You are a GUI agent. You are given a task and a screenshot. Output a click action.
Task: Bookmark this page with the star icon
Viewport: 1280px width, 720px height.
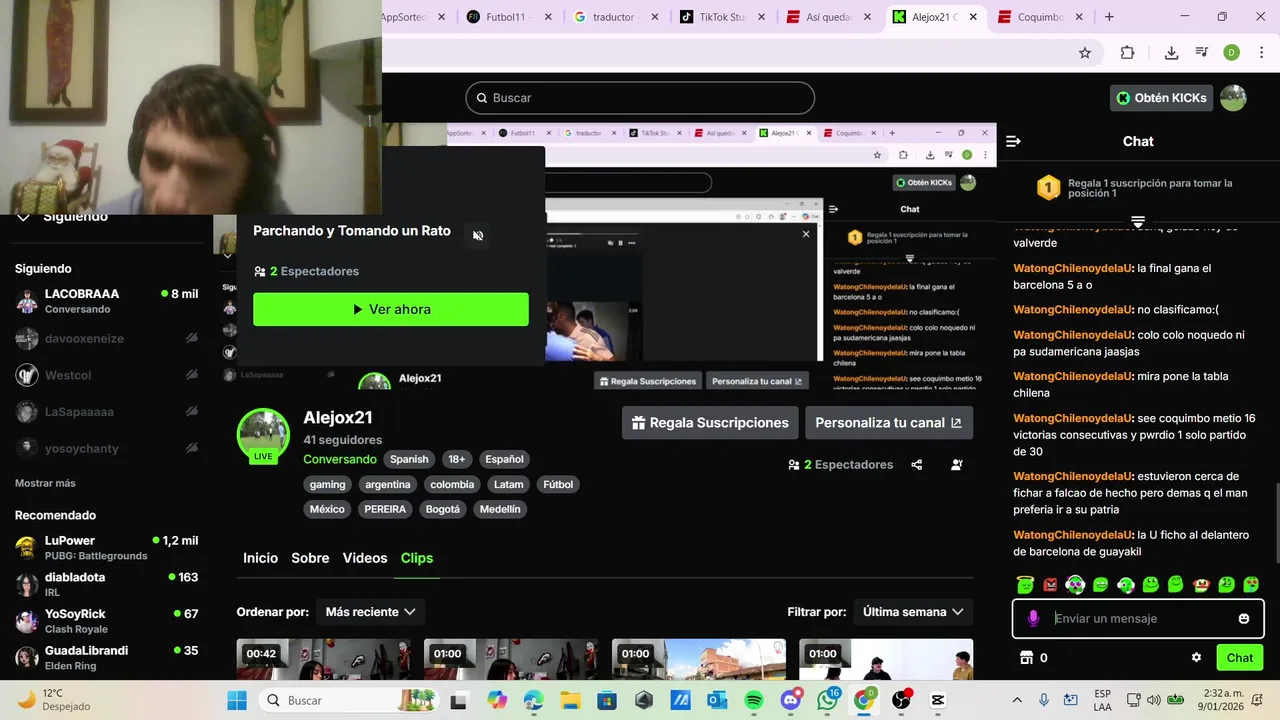[x=1085, y=53]
